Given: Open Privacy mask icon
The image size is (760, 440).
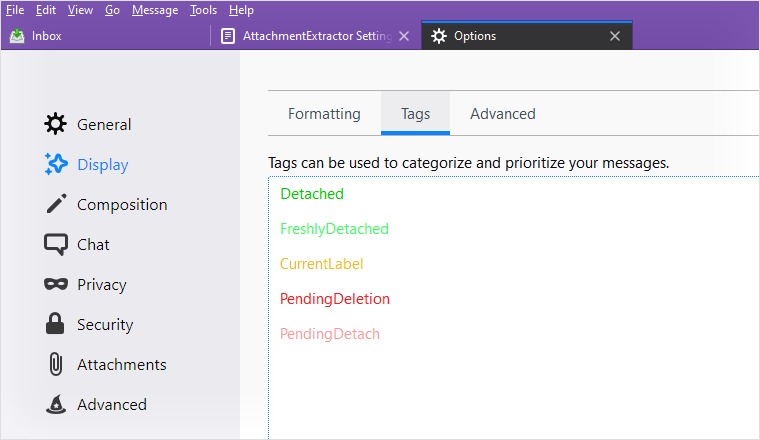Looking at the screenshot, I should tap(56, 284).
